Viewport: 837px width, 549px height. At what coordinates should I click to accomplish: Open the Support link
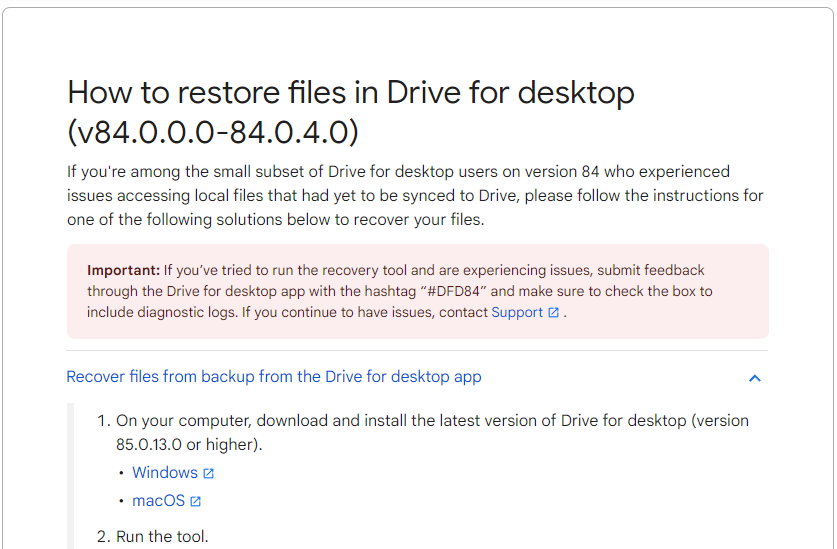[x=517, y=312]
